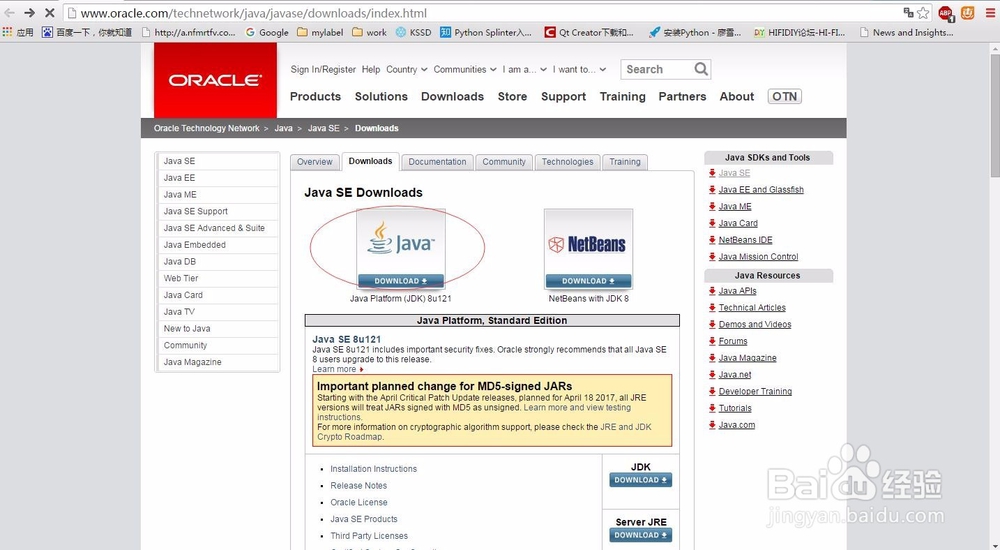Open the News and Insights bookmark
The width and height of the screenshot is (1000, 550).
tap(906, 32)
